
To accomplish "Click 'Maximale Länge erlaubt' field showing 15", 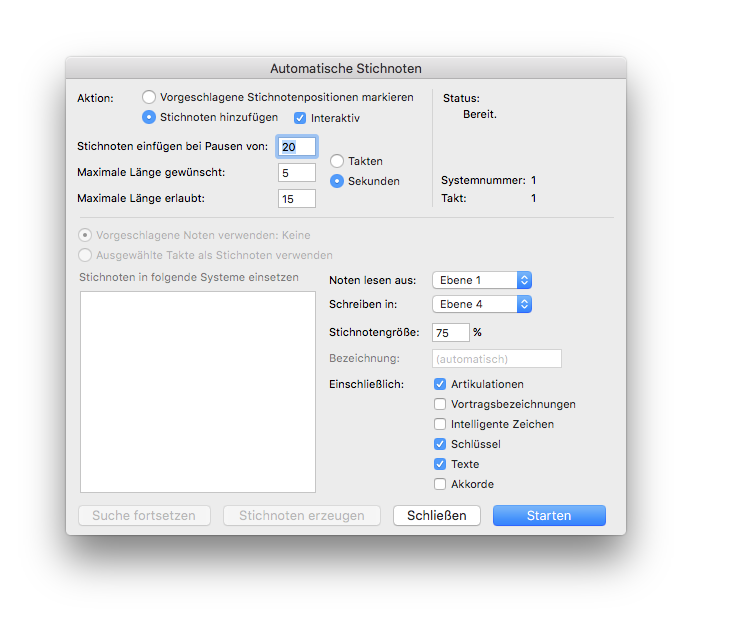I will 297,199.
